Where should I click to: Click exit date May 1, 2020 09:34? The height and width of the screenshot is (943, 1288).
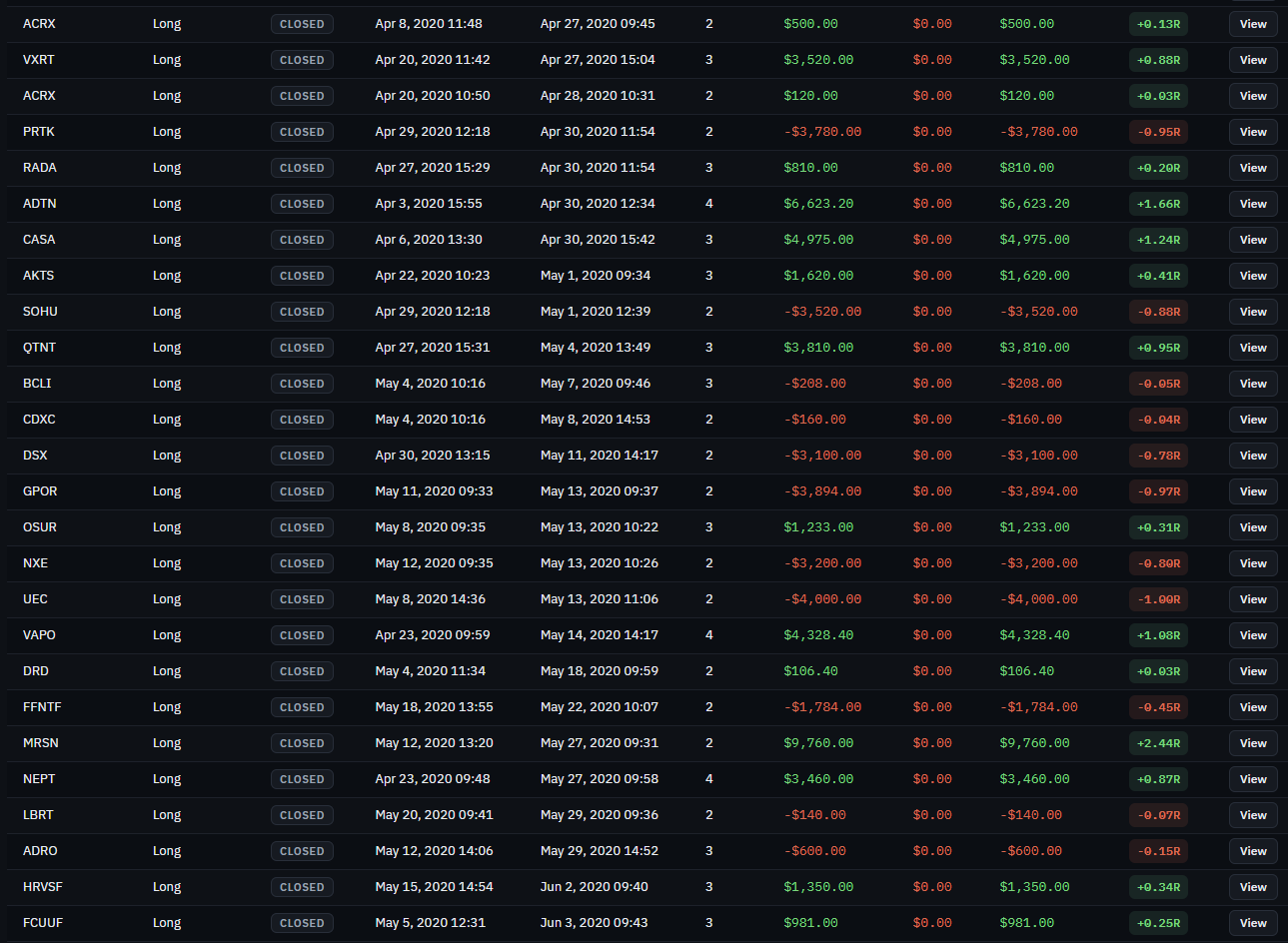click(x=596, y=276)
